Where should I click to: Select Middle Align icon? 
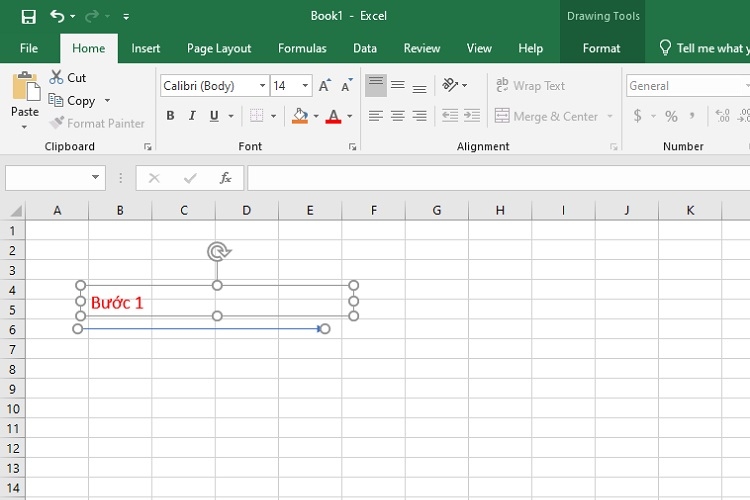pos(397,86)
